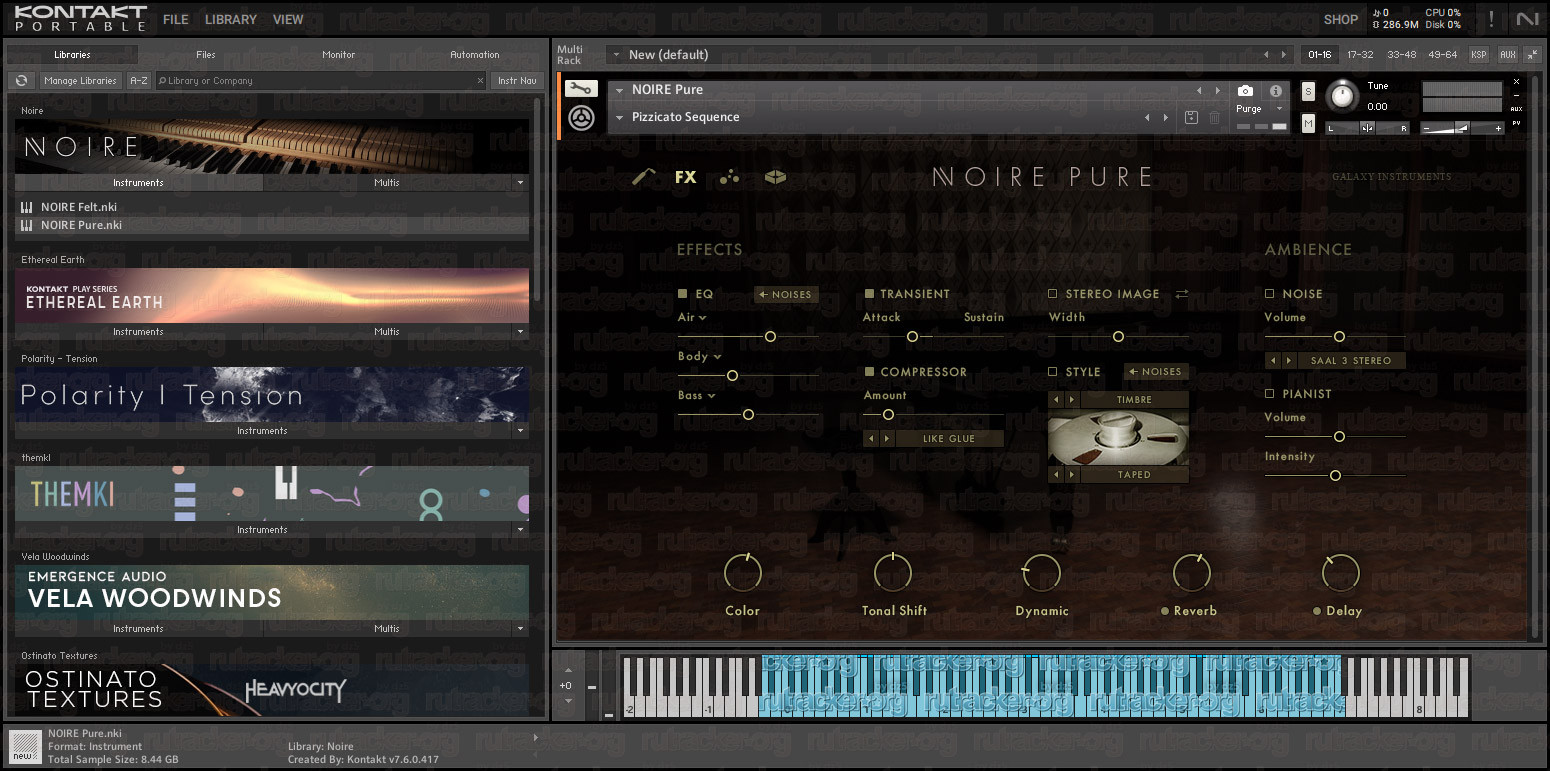Click the Kontakt Portable logo
The width and height of the screenshot is (1550, 771).
point(81,19)
